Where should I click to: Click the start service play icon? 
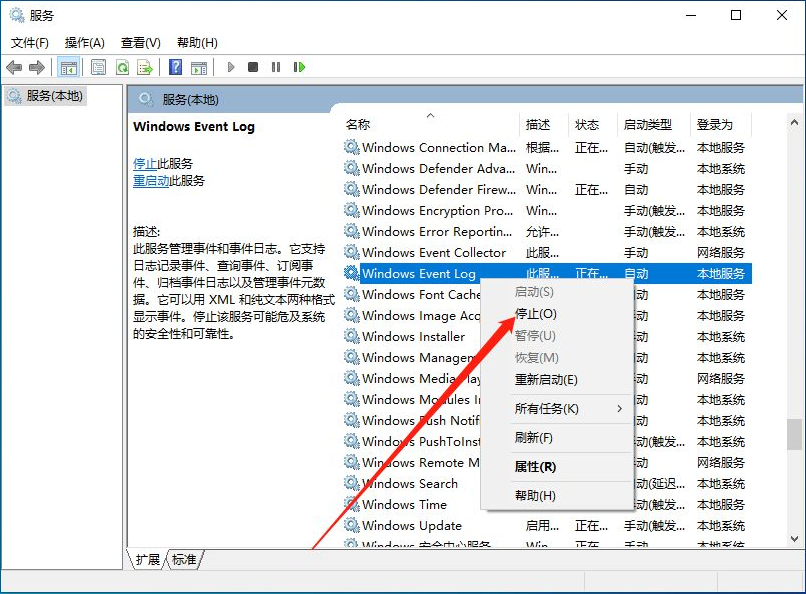coord(230,67)
